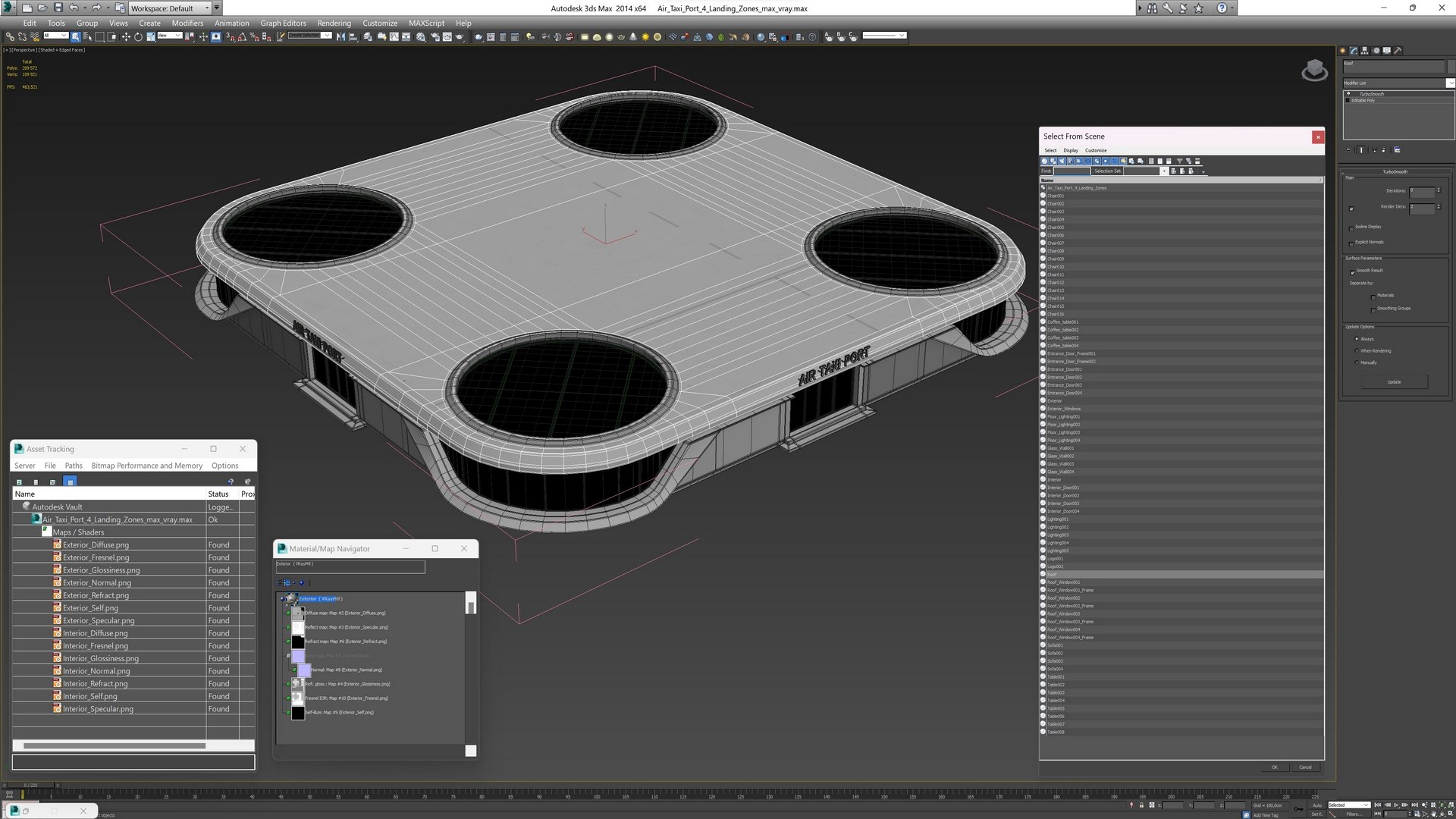The height and width of the screenshot is (819, 1456).
Task: Open the Rendering menu
Action: (334, 23)
